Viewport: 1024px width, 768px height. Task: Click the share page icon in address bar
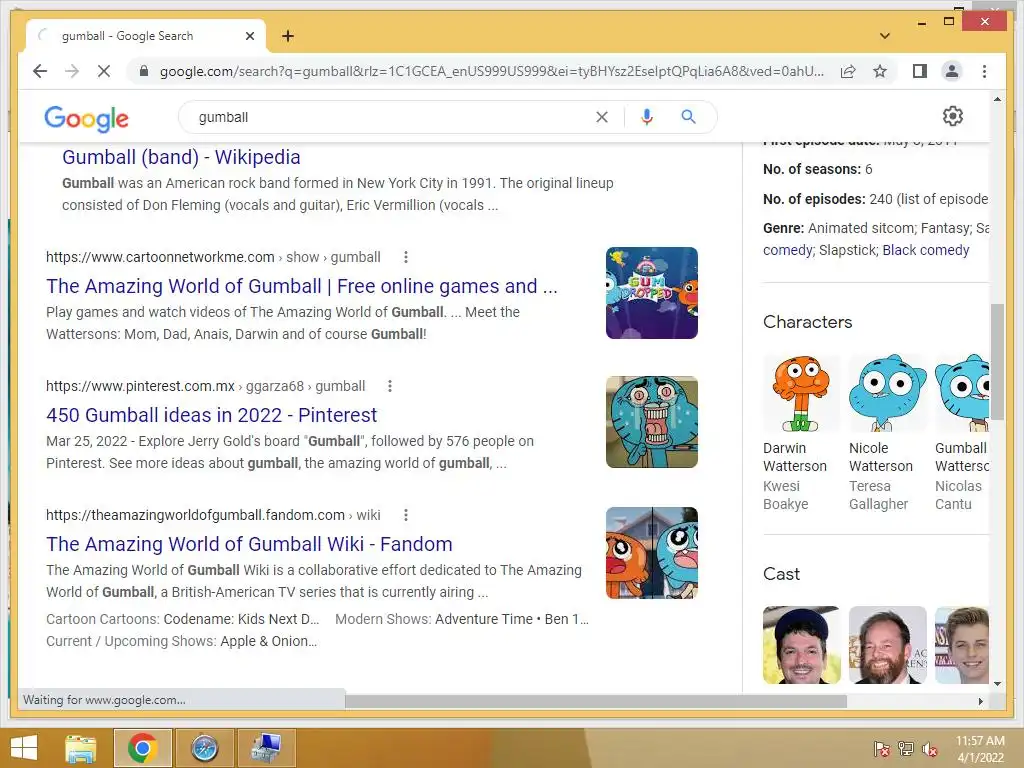point(848,71)
